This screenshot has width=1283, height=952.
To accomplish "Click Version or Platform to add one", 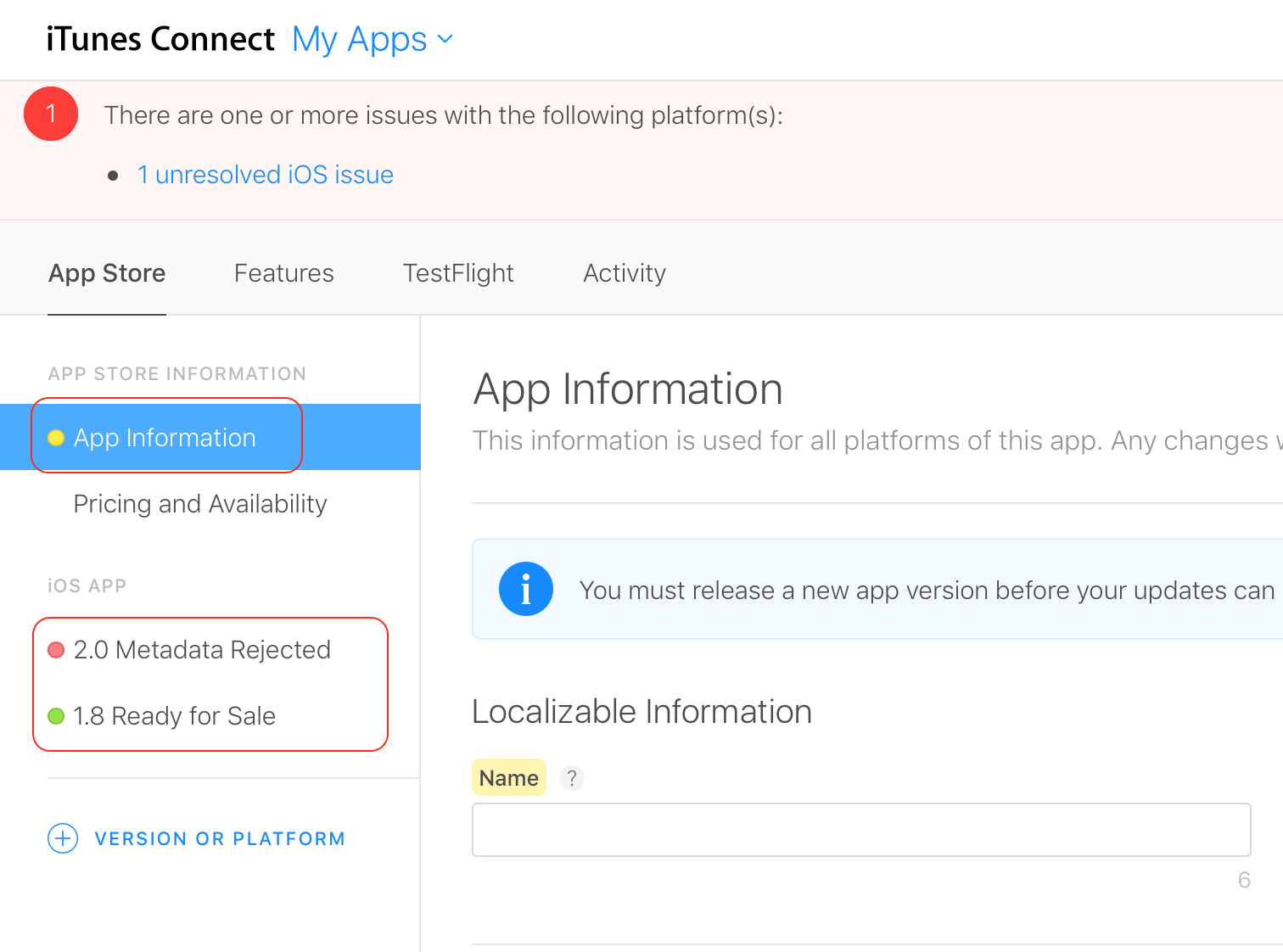I will (x=220, y=838).
